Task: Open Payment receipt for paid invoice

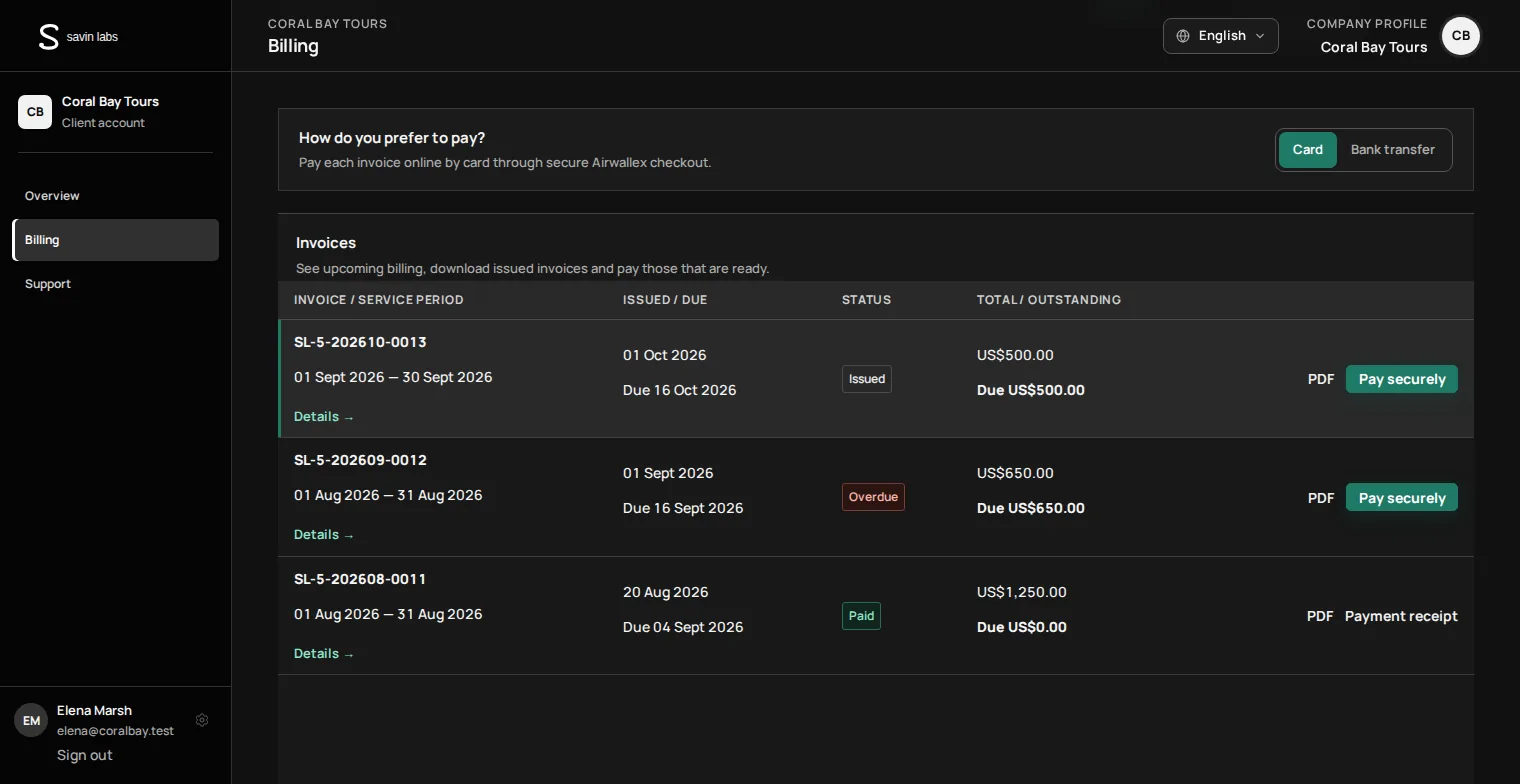Action: click(x=1401, y=616)
